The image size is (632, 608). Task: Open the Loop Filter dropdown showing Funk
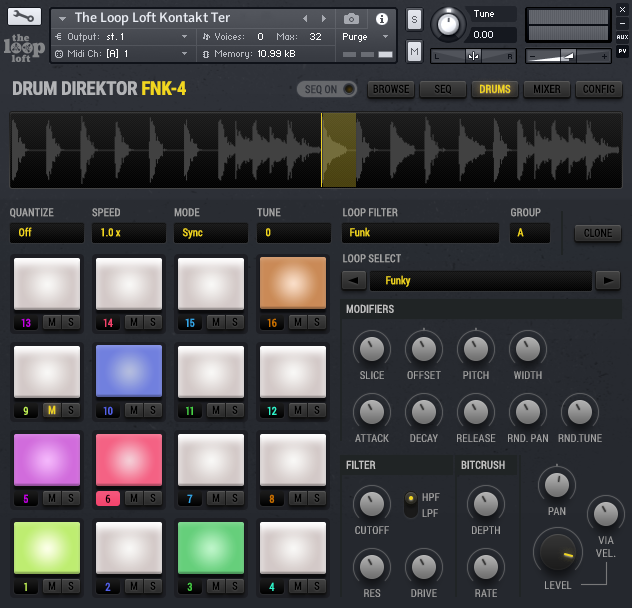coord(420,233)
